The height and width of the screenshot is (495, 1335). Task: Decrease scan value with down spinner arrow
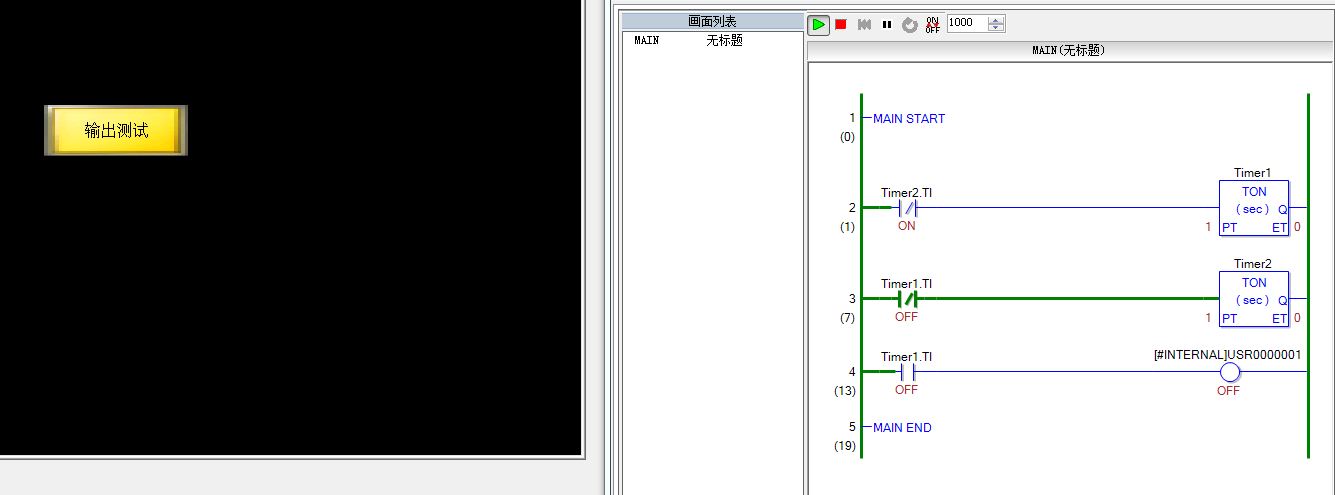click(x=996, y=28)
